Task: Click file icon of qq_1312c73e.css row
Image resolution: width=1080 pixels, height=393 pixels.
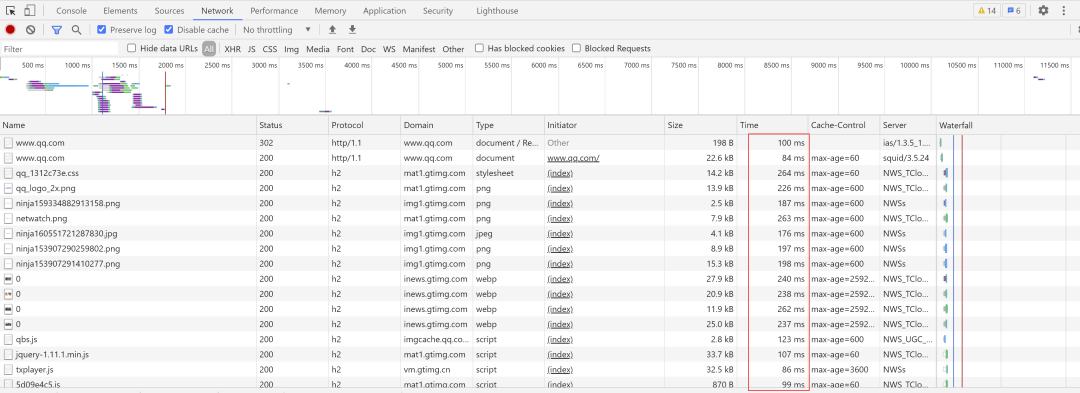Action: (8, 173)
